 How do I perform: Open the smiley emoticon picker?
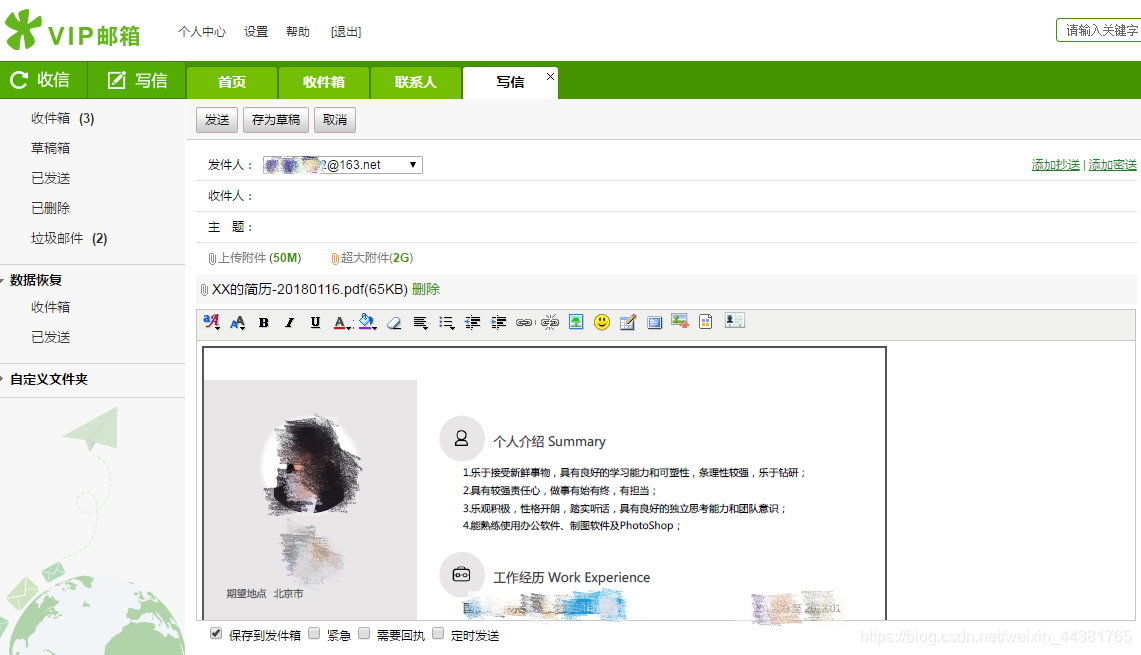pyautogui.click(x=602, y=322)
